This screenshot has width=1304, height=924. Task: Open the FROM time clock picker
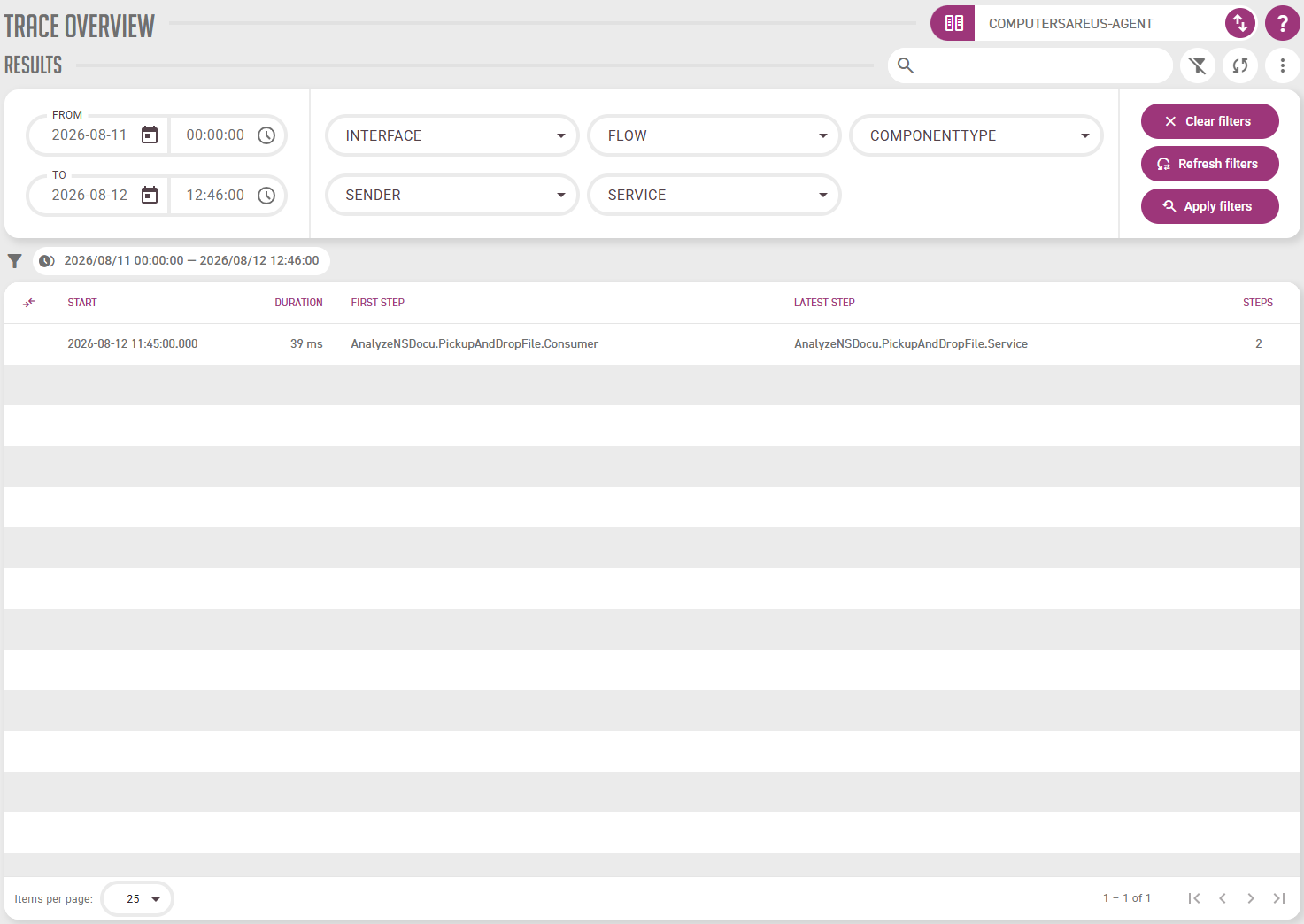pos(266,135)
